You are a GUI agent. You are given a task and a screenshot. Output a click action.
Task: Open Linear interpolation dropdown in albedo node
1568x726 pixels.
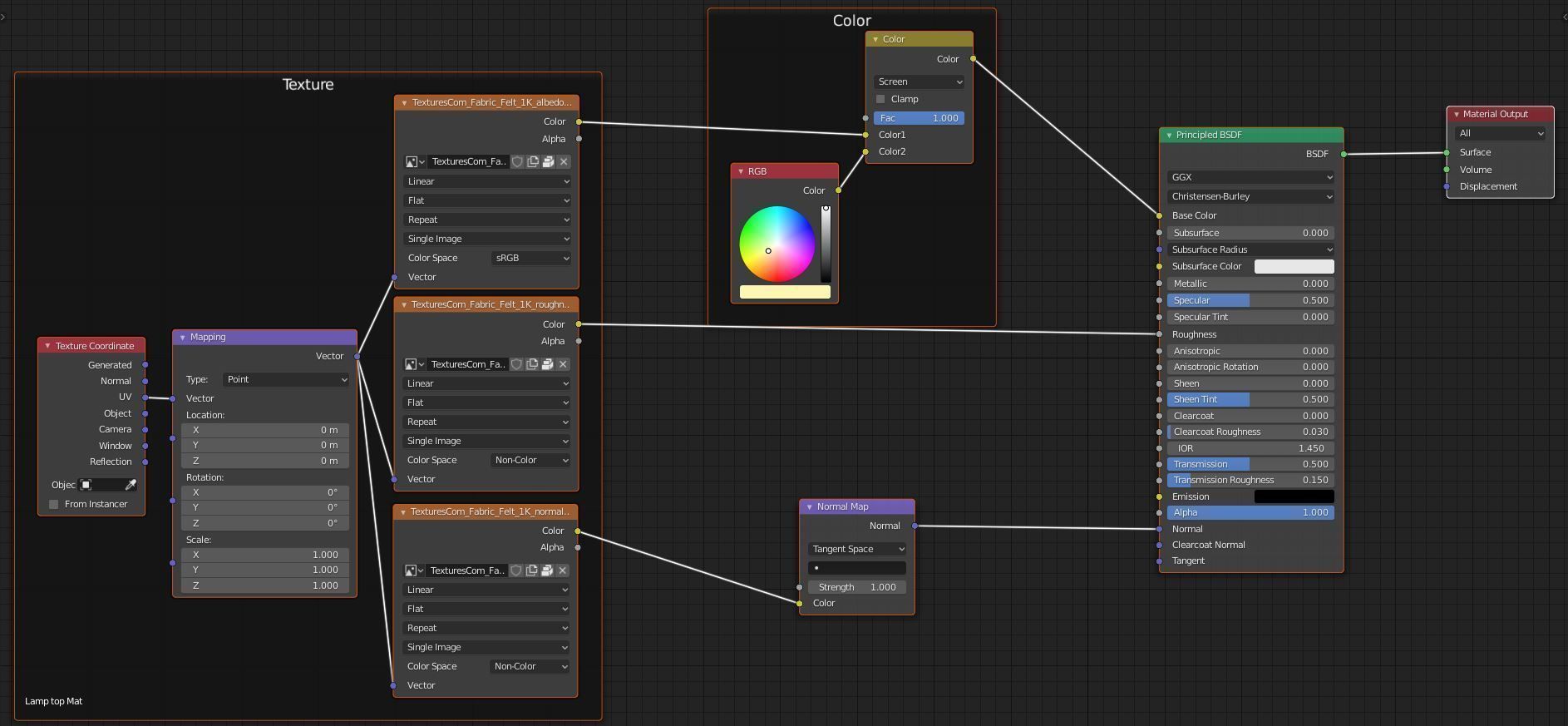coord(487,181)
